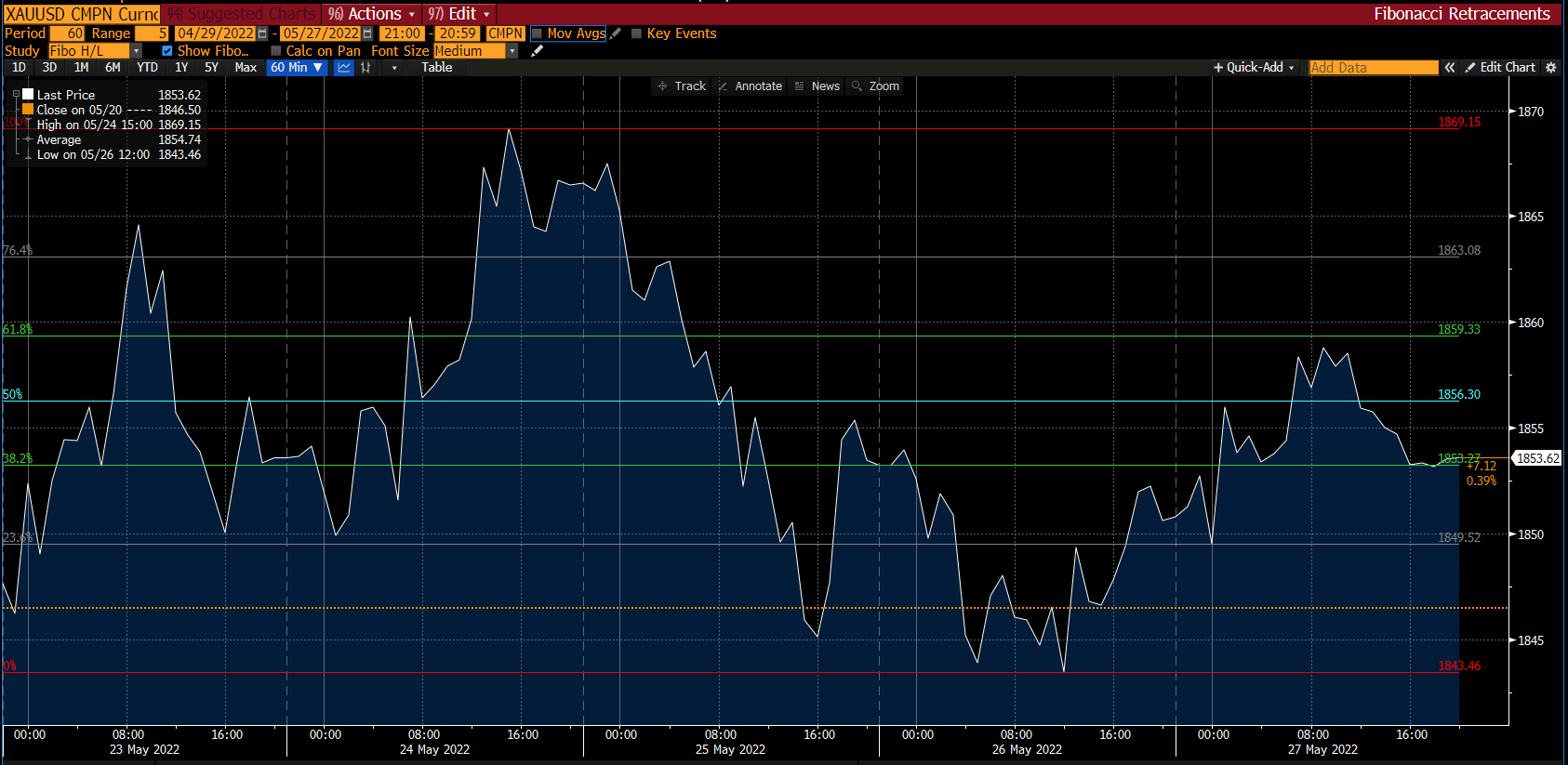1568x765 pixels.
Task: Click the Annotate button
Action: (751, 86)
